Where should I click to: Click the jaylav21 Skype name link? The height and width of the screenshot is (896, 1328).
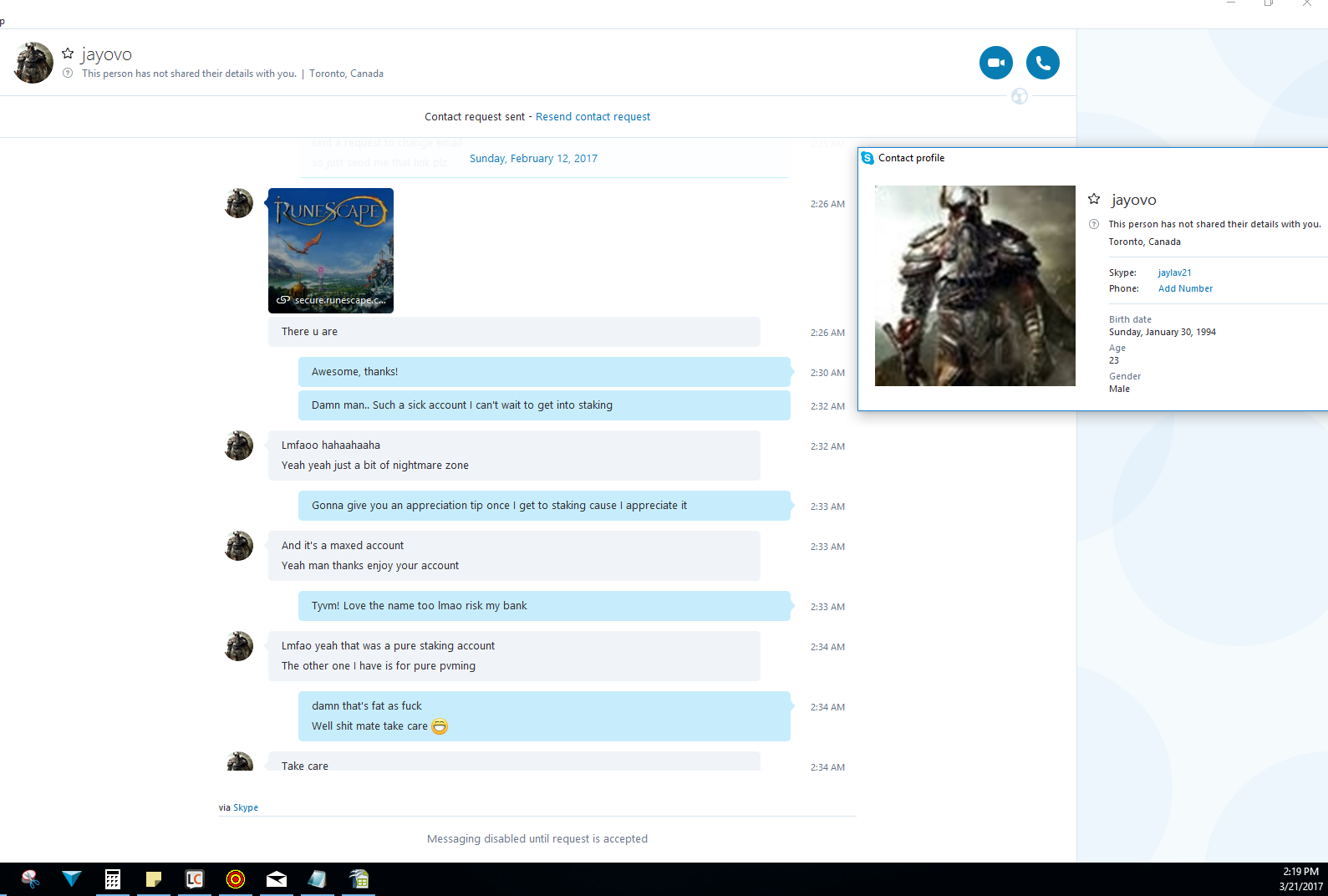tap(1174, 272)
